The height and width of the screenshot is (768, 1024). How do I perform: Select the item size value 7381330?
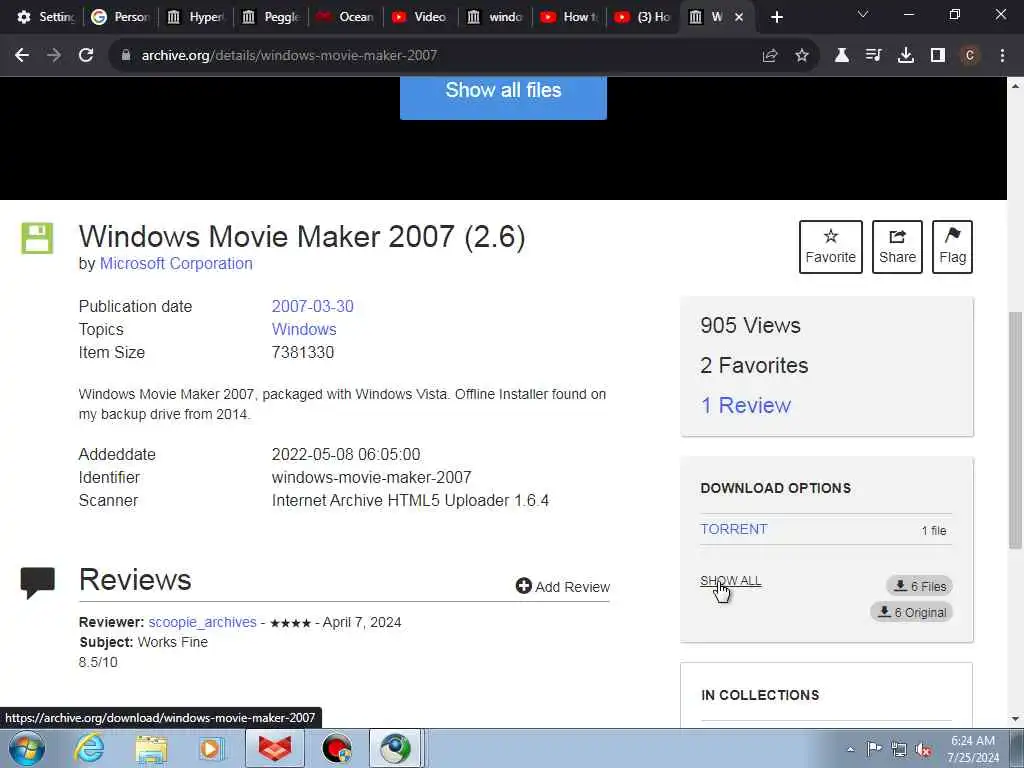pyautogui.click(x=303, y=353)
